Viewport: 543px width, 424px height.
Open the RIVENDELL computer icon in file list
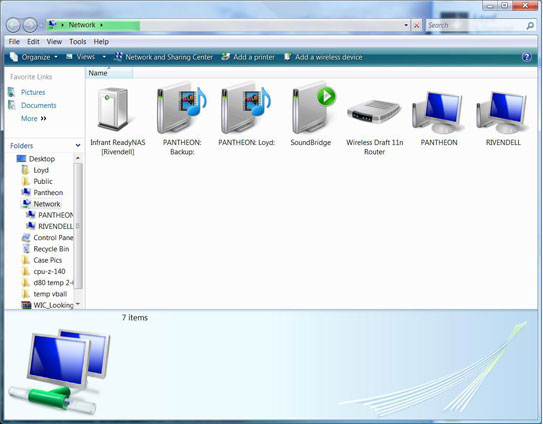click(x=502, y=112)
